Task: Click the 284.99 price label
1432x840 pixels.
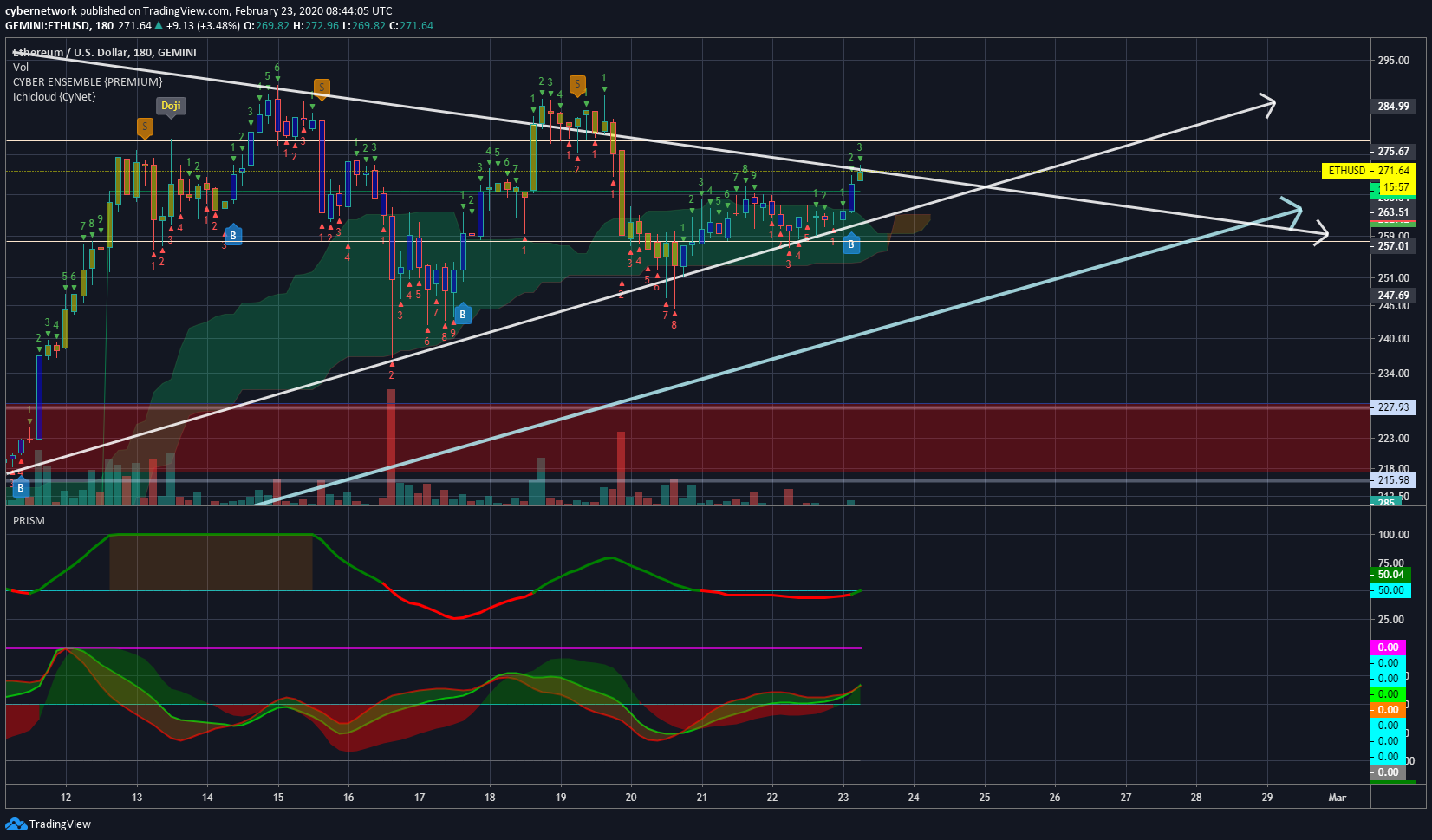Action: tap(1394, 107)
